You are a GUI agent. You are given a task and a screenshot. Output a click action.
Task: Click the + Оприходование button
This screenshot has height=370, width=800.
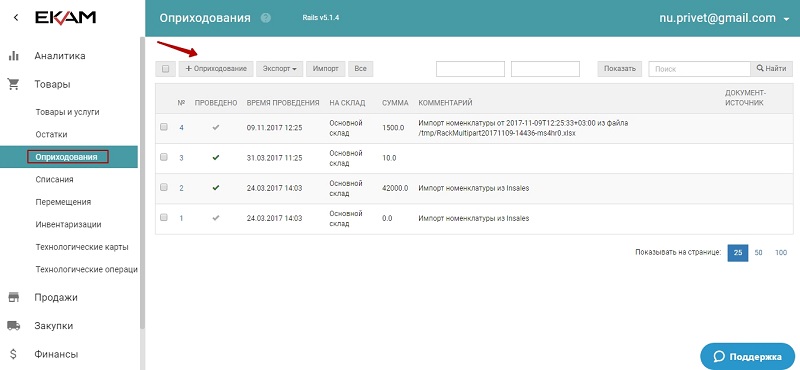216,69
